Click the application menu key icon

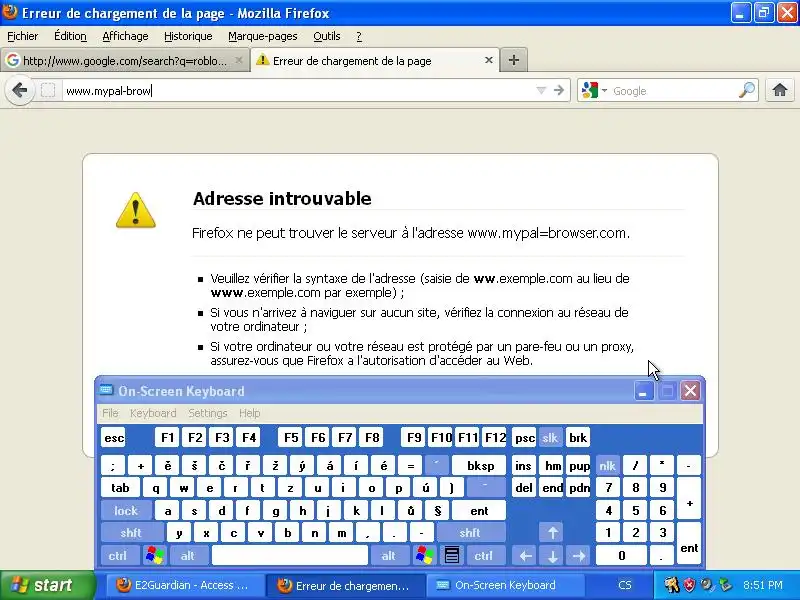pos(452,555)
